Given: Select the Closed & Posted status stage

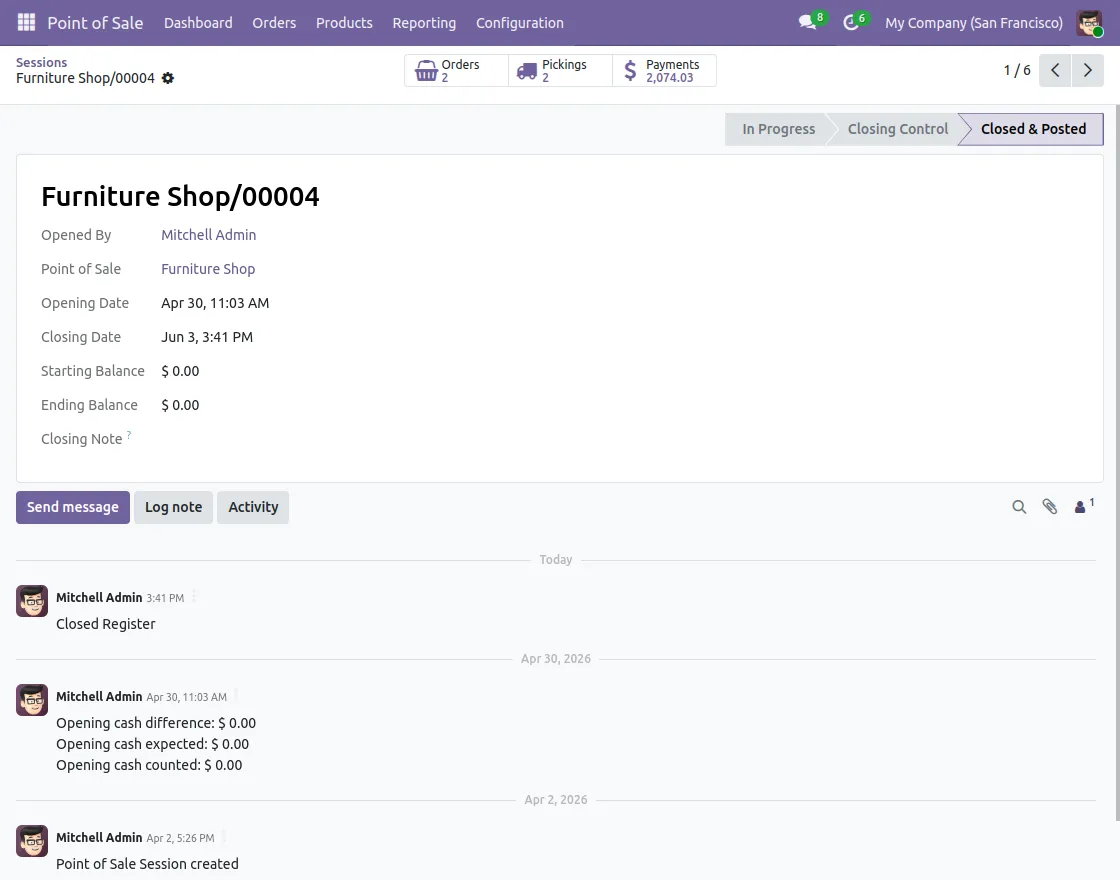Looking at the screenshot, I should (x=1033, y=129).
